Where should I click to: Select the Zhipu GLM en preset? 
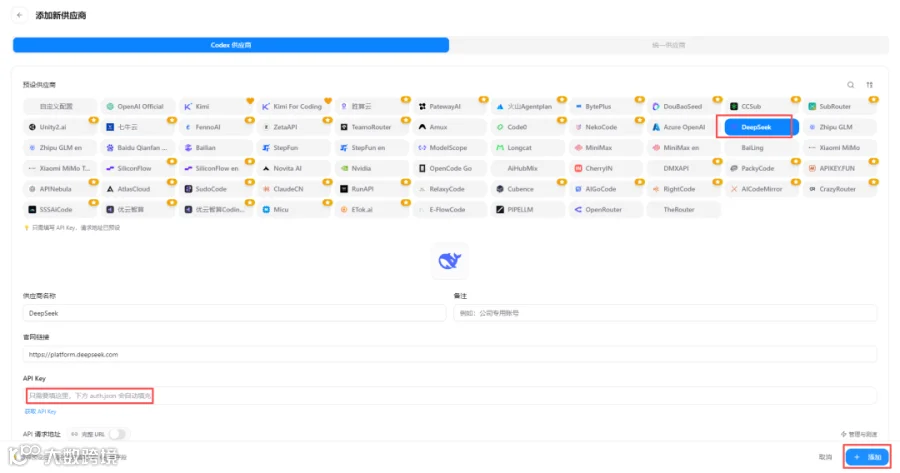click(60, 148)
